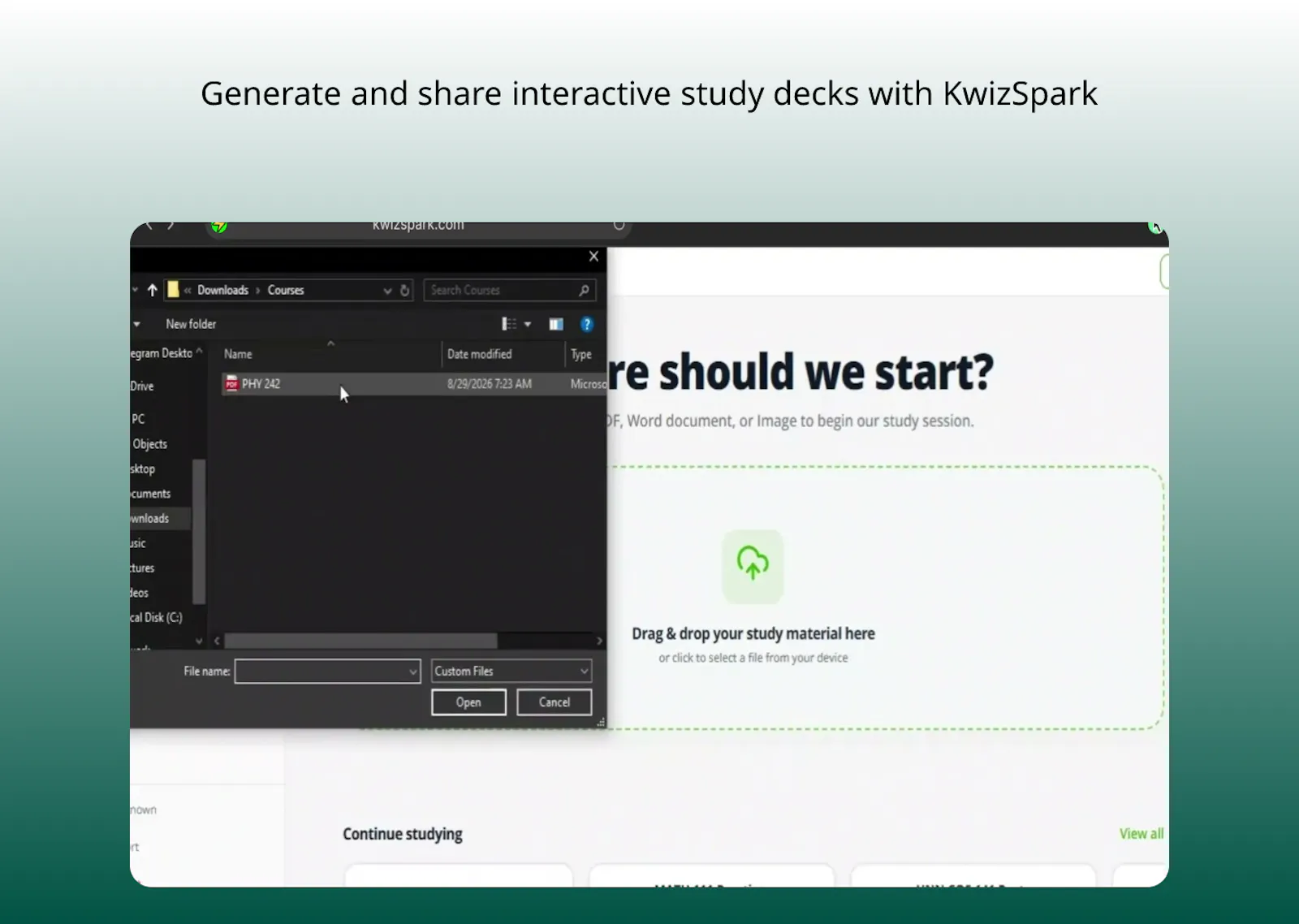Expand the view options dropdown arrow
The width and height of the screenshot is (1299, 924).
tap(528, 324)
